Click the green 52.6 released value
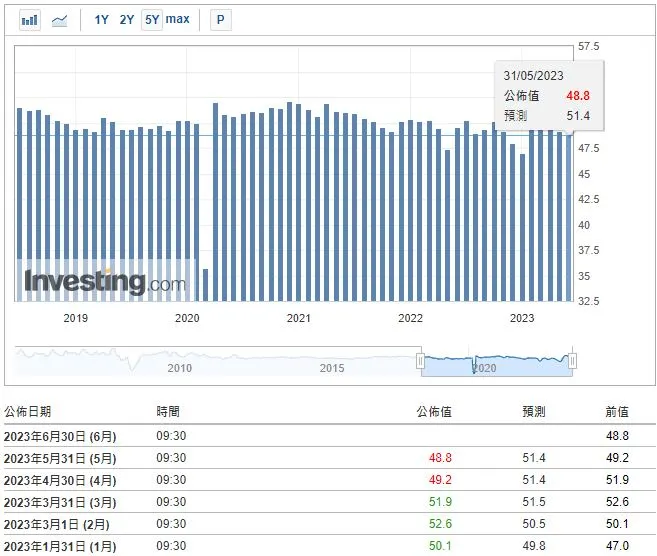This screenshot has height=556, width=657. point(438,524)
